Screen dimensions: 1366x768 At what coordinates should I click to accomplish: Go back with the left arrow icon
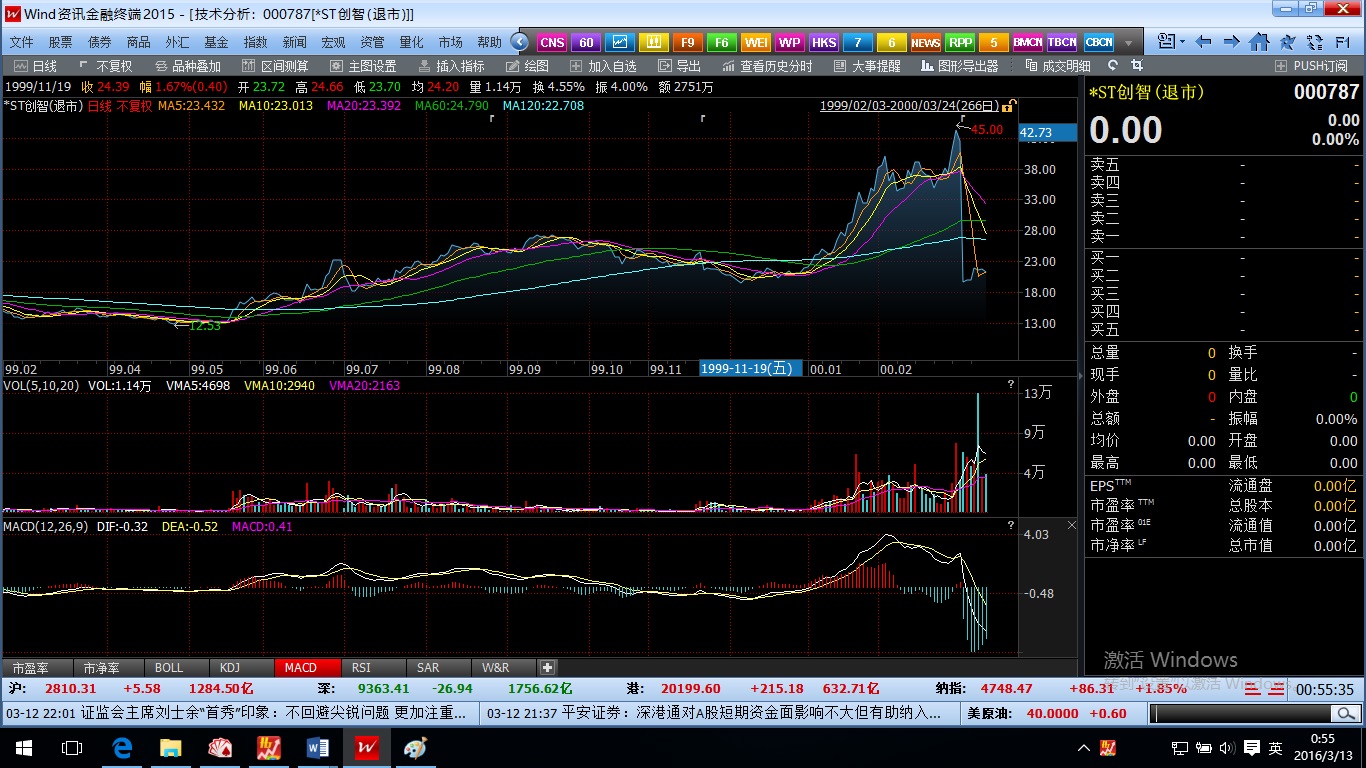1204,42
